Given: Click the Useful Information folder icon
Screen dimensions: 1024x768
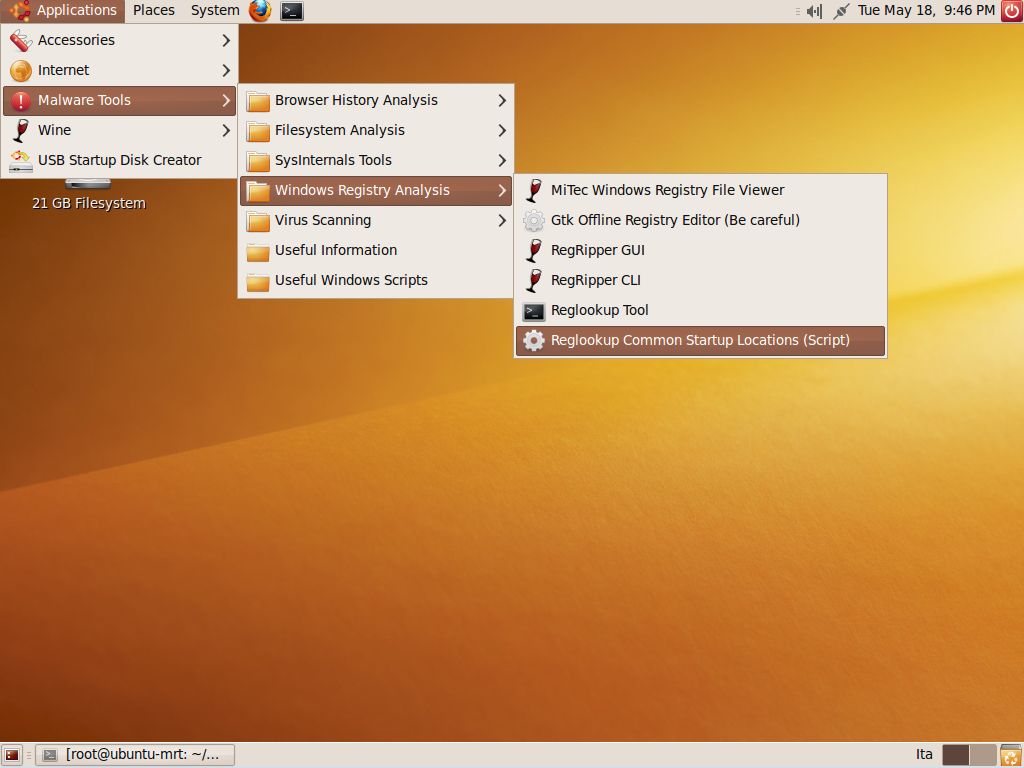Looking at the screenshot, I should click(x=258, y=251).
